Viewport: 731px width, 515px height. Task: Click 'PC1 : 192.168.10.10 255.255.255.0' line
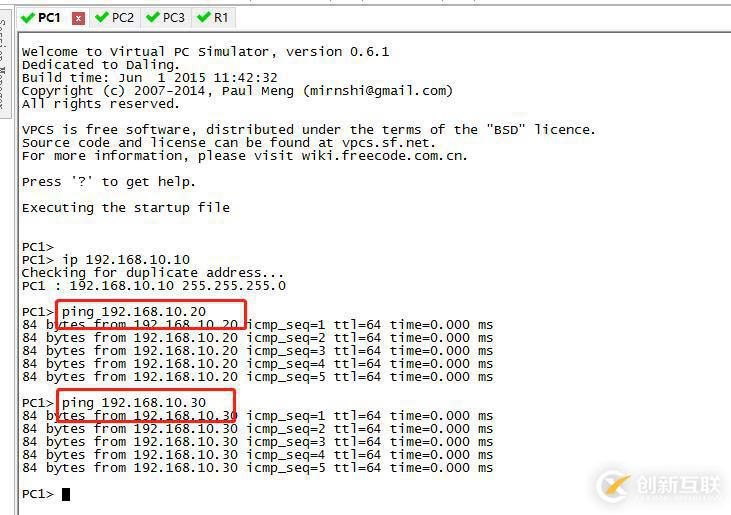pos(154,286)
